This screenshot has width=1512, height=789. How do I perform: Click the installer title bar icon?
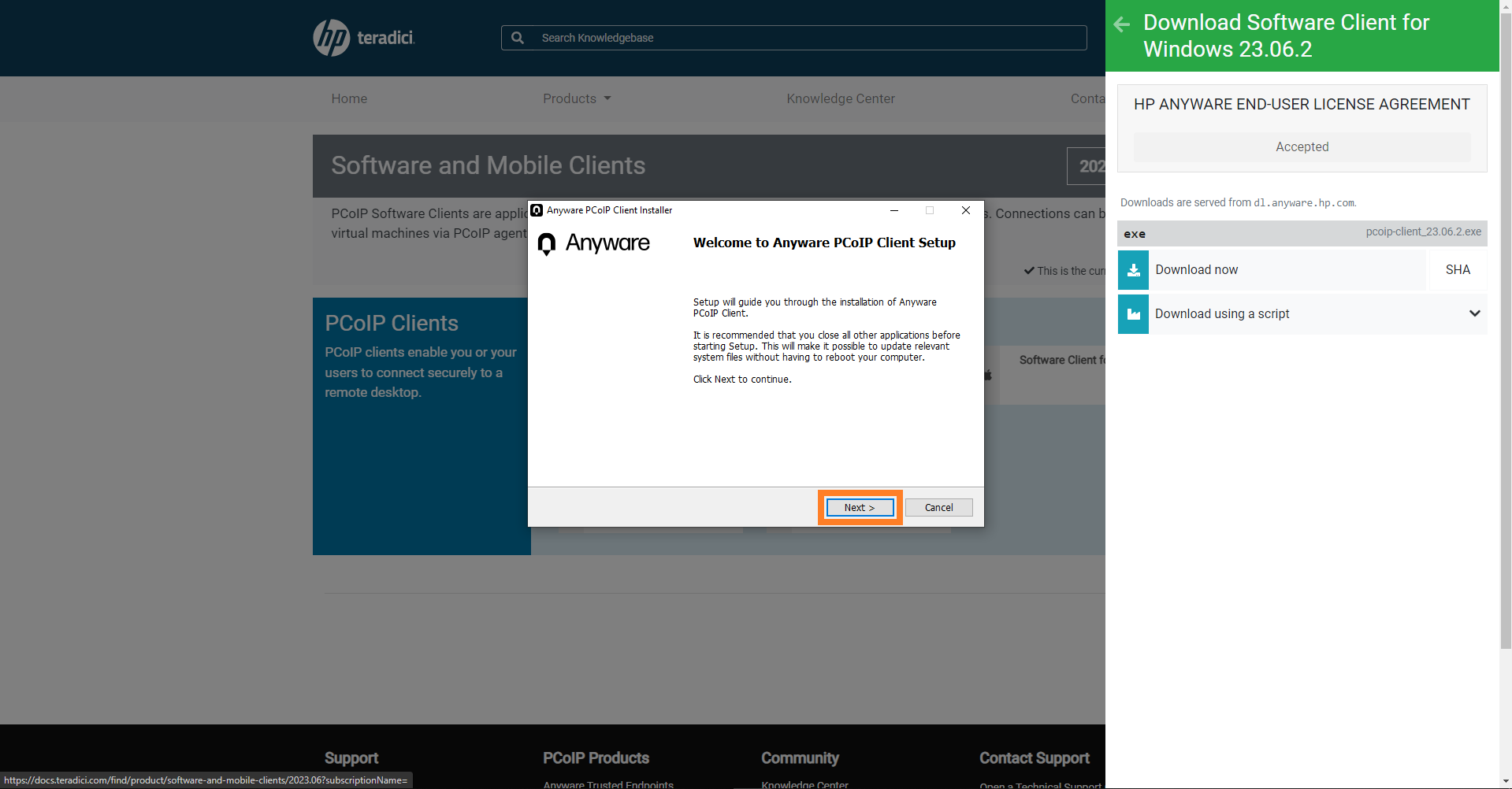point(537,210)
